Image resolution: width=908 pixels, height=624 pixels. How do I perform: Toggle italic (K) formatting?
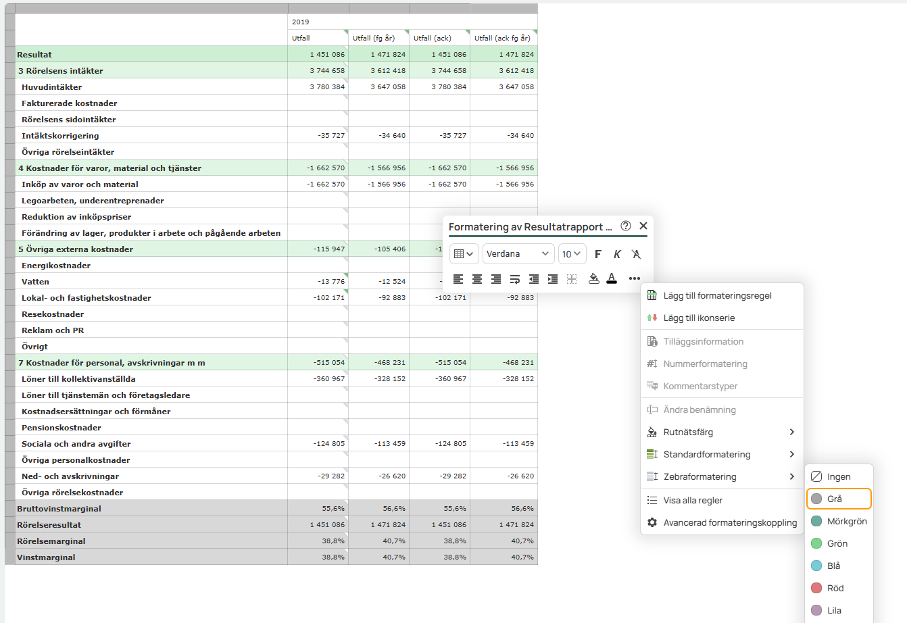pos(617,254)
